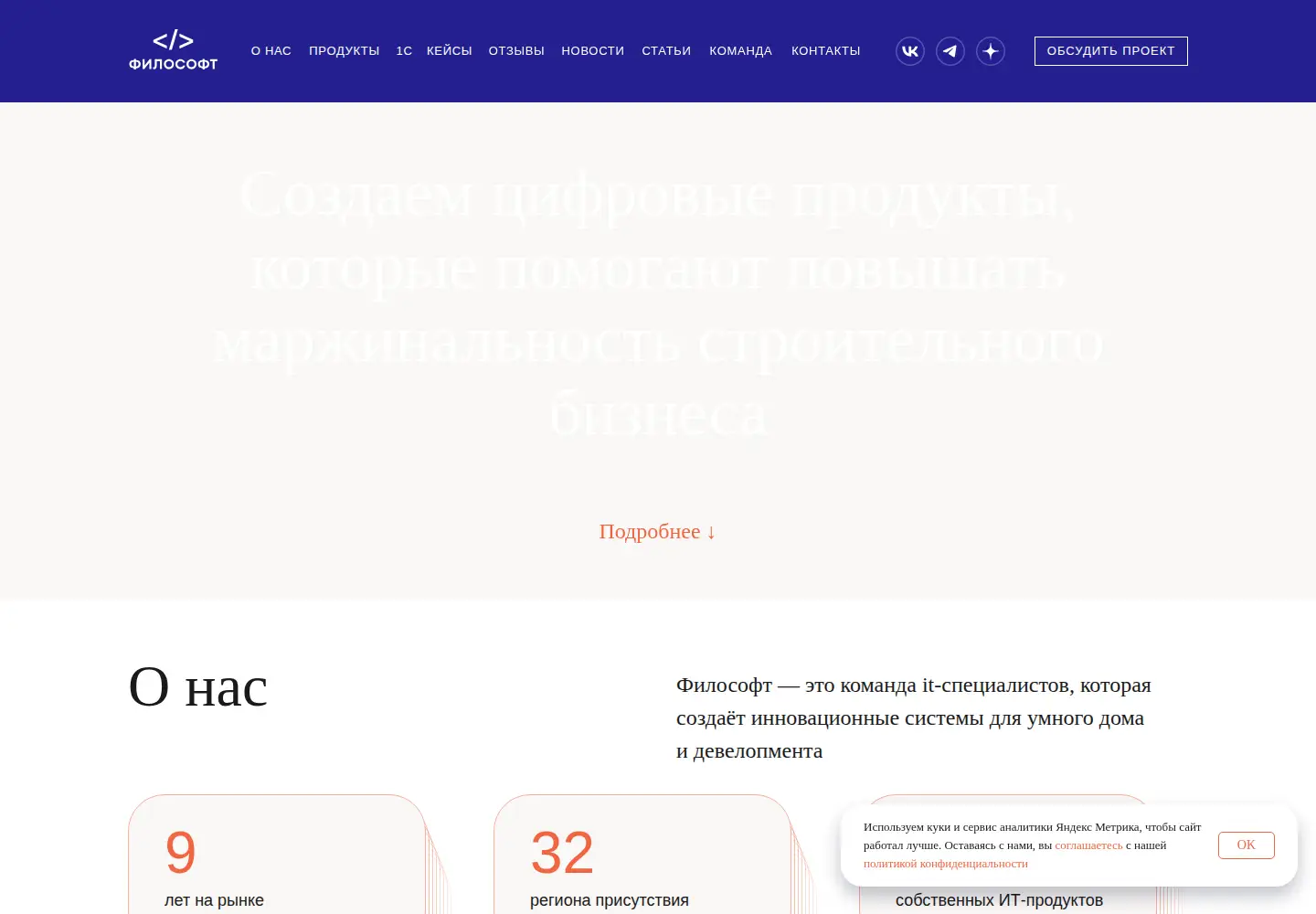Open the соглашаетесь link in cookie notice
This screenshot has width=1316, height=914.
click(1088, 845)
